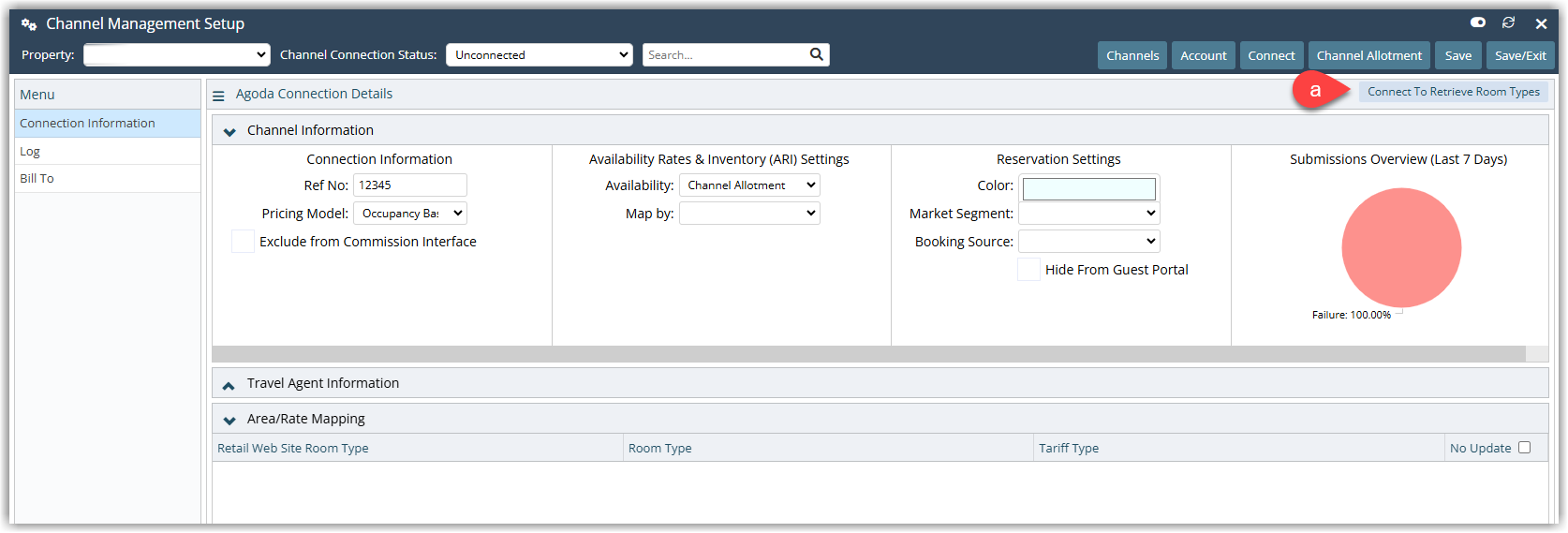Open the Property dropdown
This screenshot has height=533, width=1568.
[177, 54]
